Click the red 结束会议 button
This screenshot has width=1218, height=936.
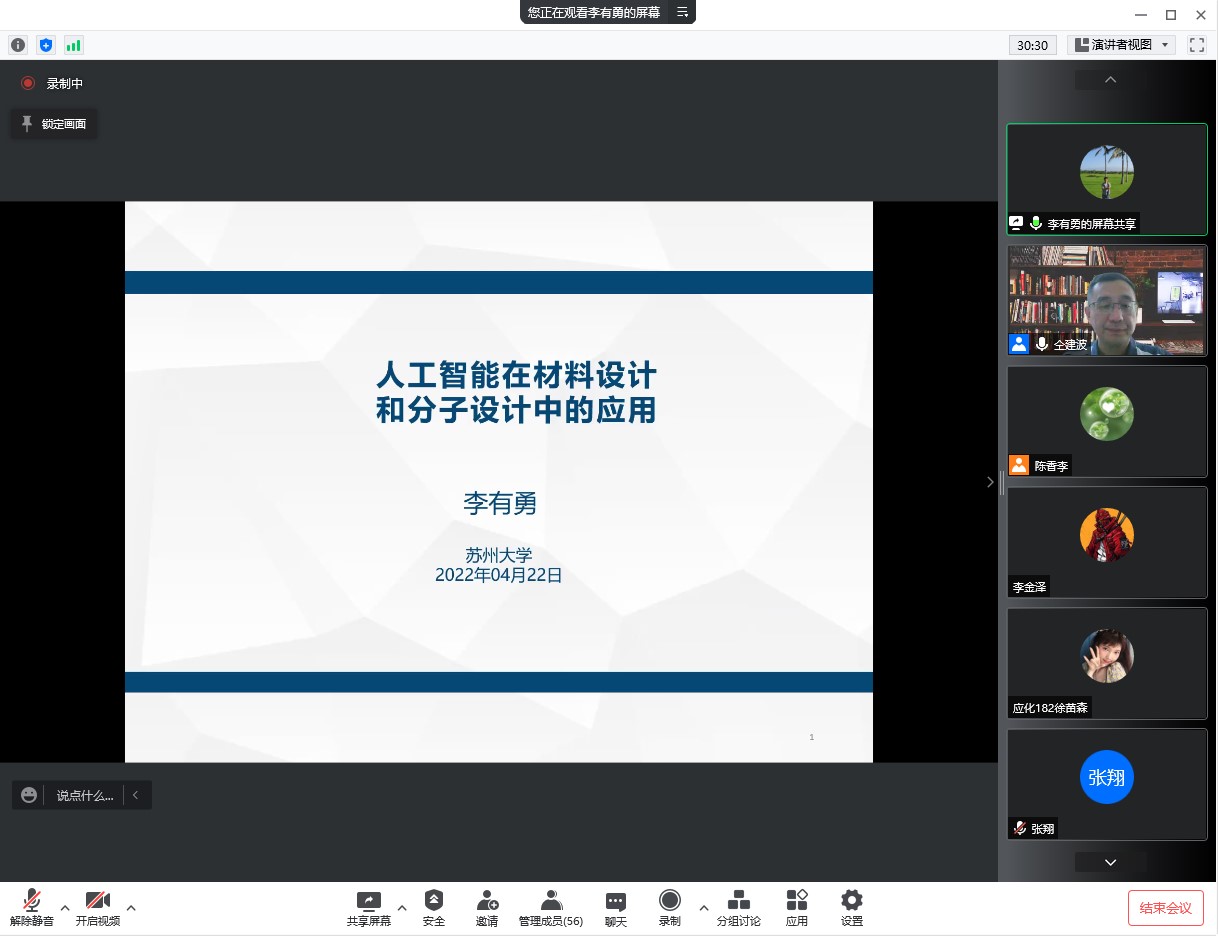(1165, 908)
